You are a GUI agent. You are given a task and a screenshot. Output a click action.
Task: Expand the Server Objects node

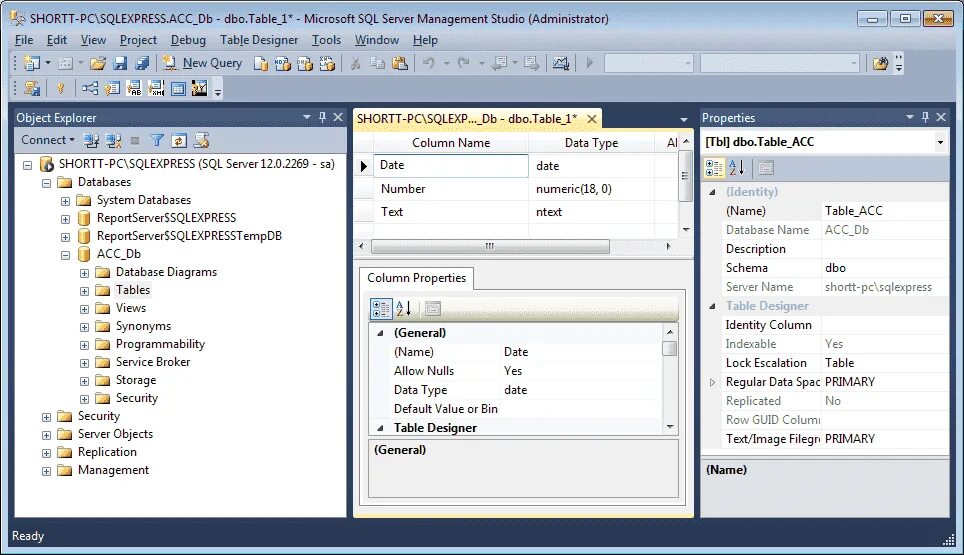point(46,435)
